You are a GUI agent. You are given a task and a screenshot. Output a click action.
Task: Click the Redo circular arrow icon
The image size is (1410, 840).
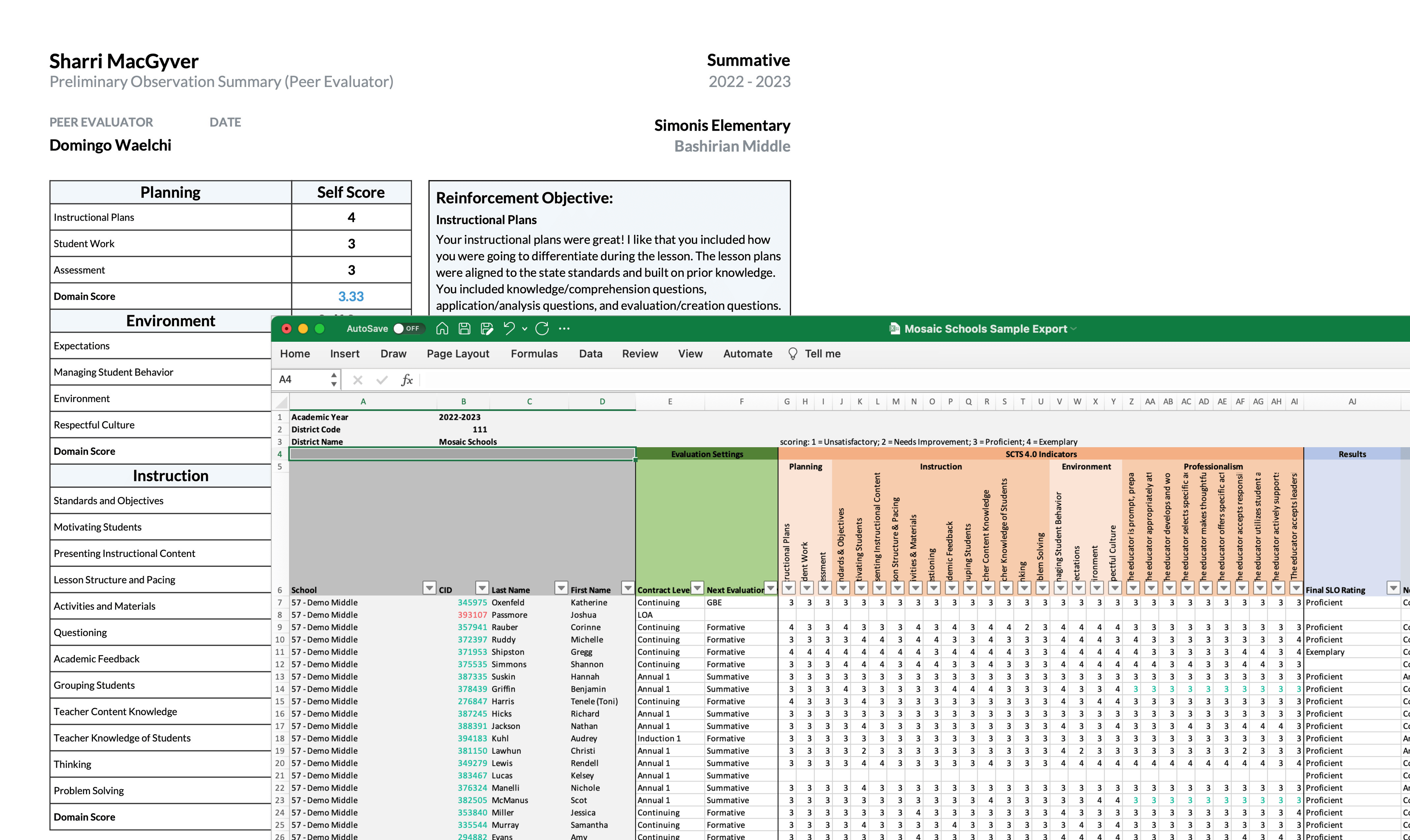[542, 329]
